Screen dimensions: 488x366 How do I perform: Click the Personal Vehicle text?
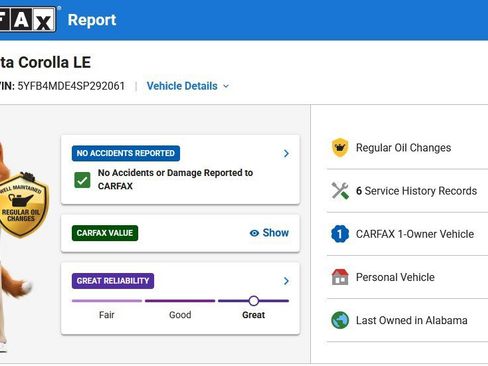coord(395,277)
